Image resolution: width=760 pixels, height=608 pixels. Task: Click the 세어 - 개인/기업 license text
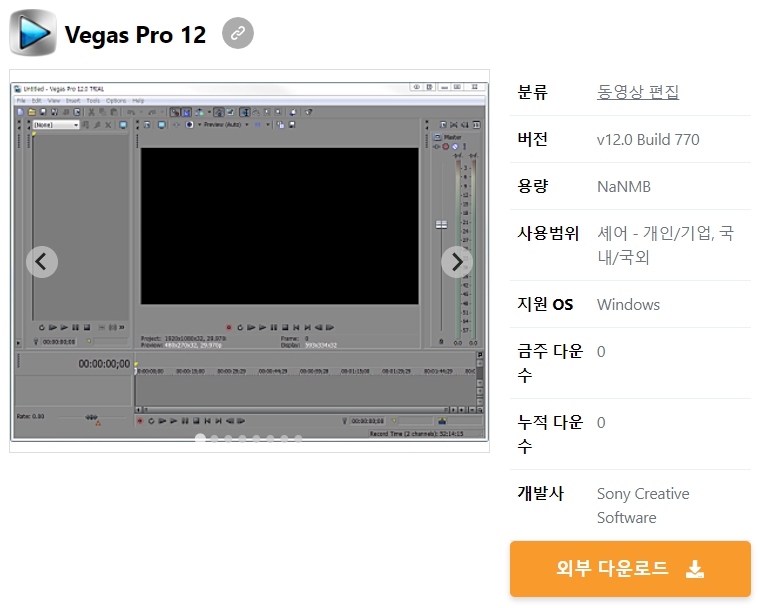[665, 245]
